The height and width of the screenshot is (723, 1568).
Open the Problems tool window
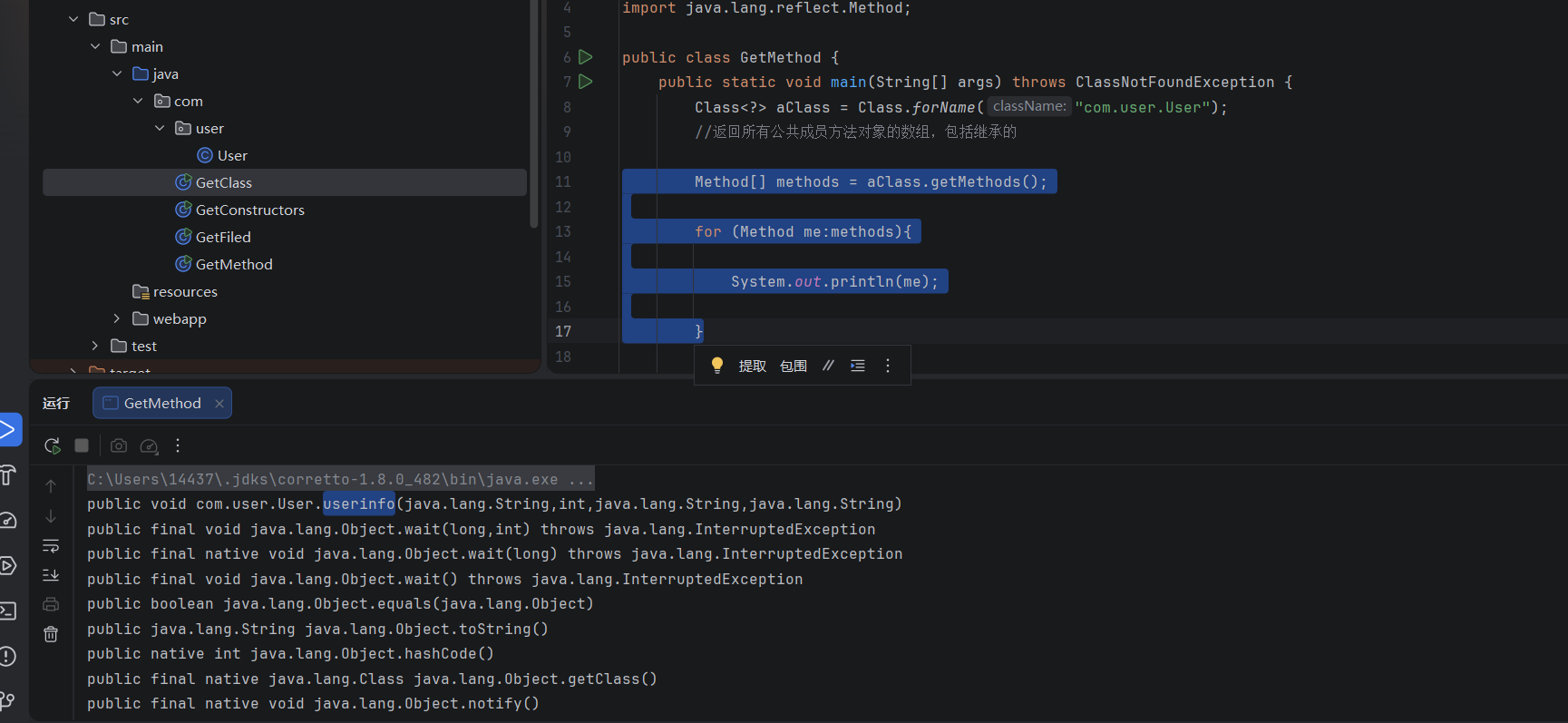click(8, 656)
